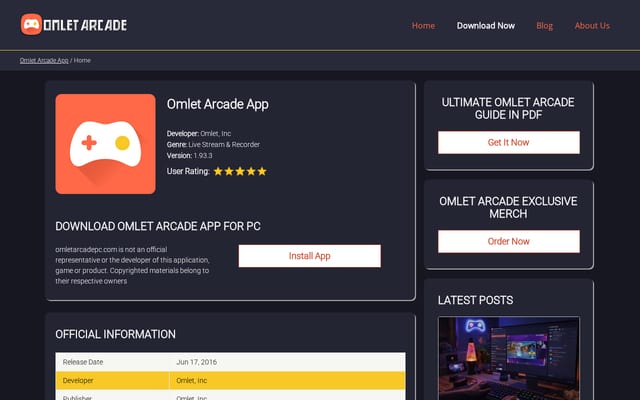The height and width of the screenshot is (400, 640).
Task: Click the Install App button
Action: coord(310,256)
